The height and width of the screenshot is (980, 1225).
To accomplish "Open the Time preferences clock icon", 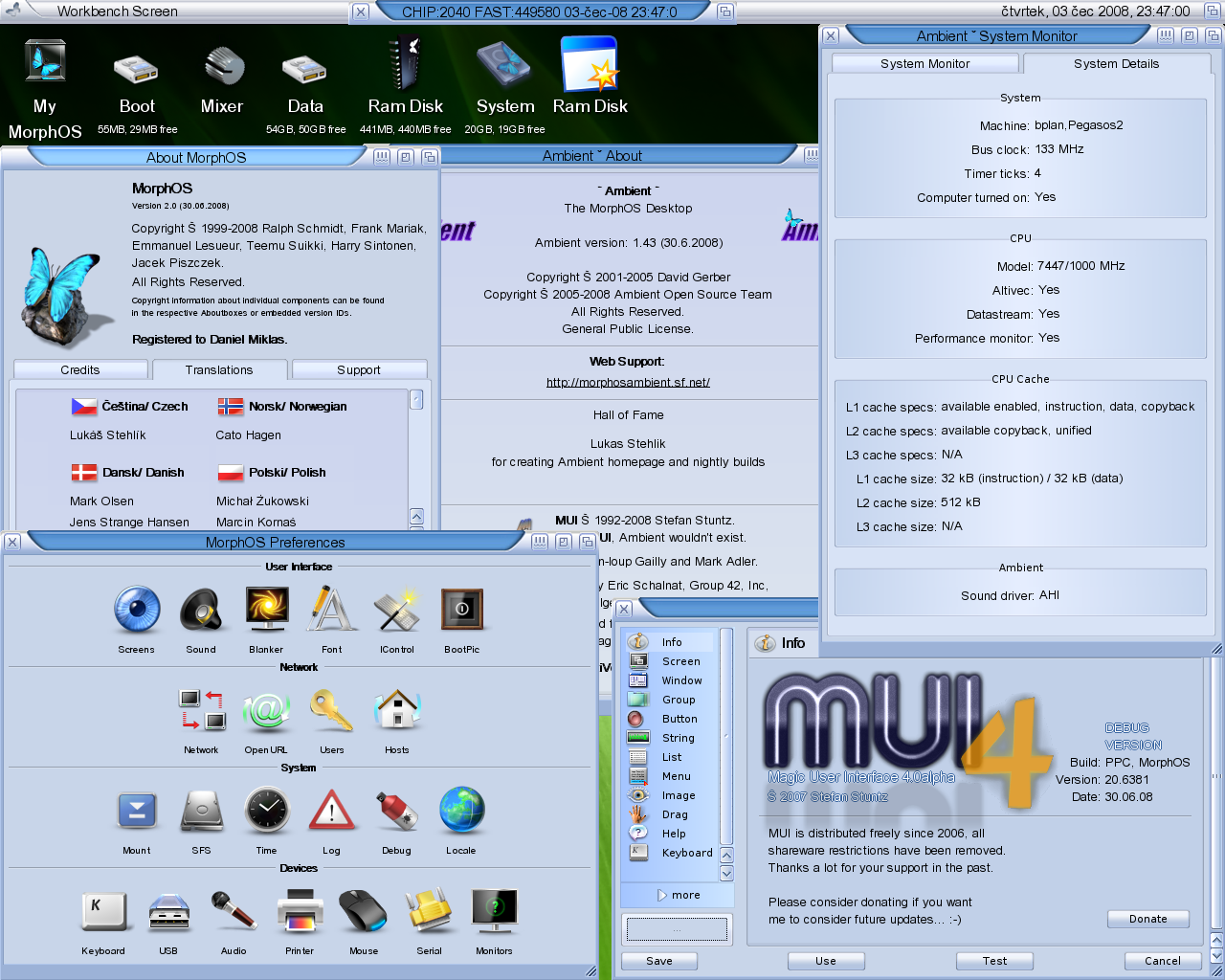I will 267,812.
